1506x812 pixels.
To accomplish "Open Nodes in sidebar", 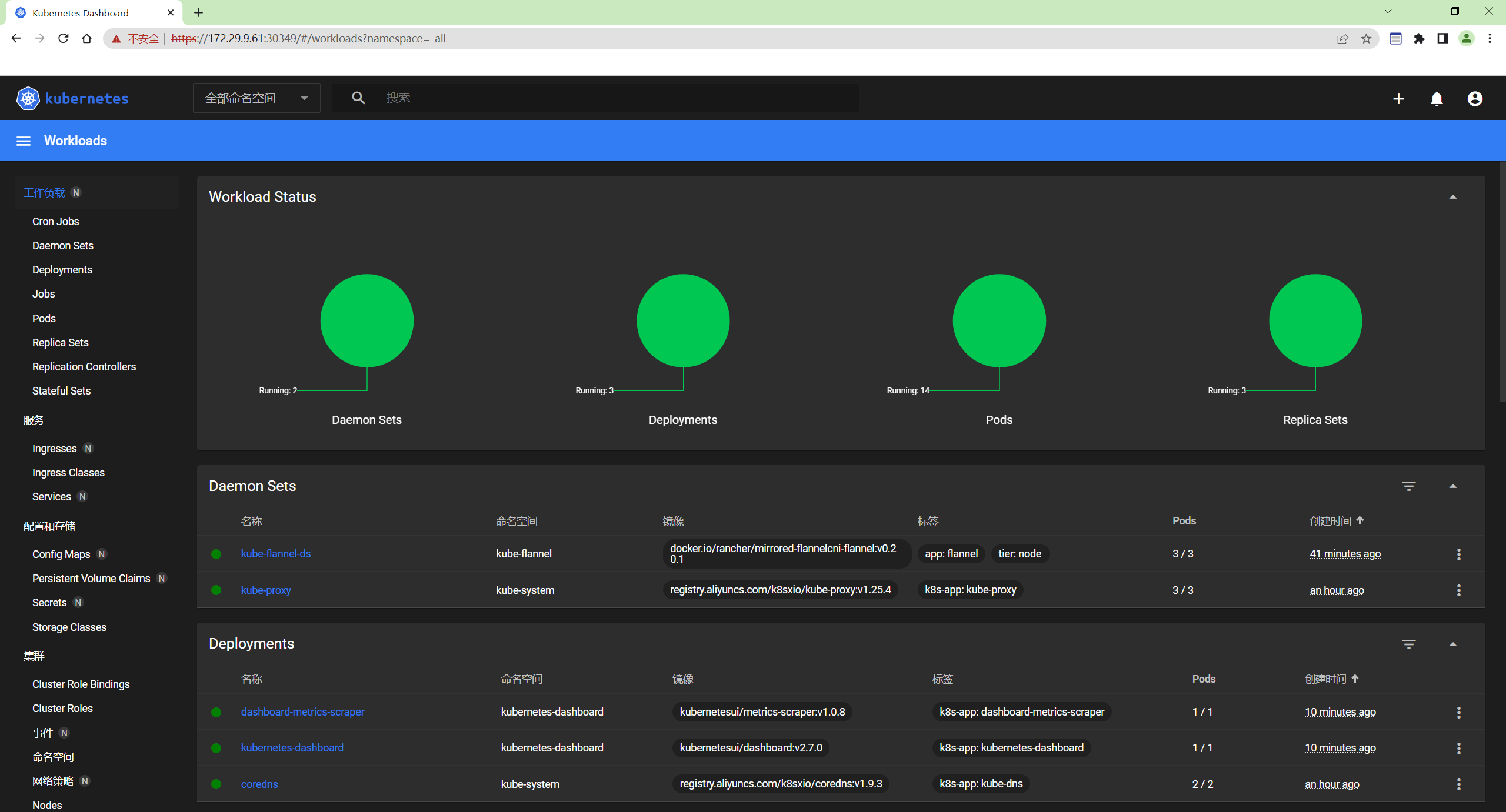I will (47, 806).
